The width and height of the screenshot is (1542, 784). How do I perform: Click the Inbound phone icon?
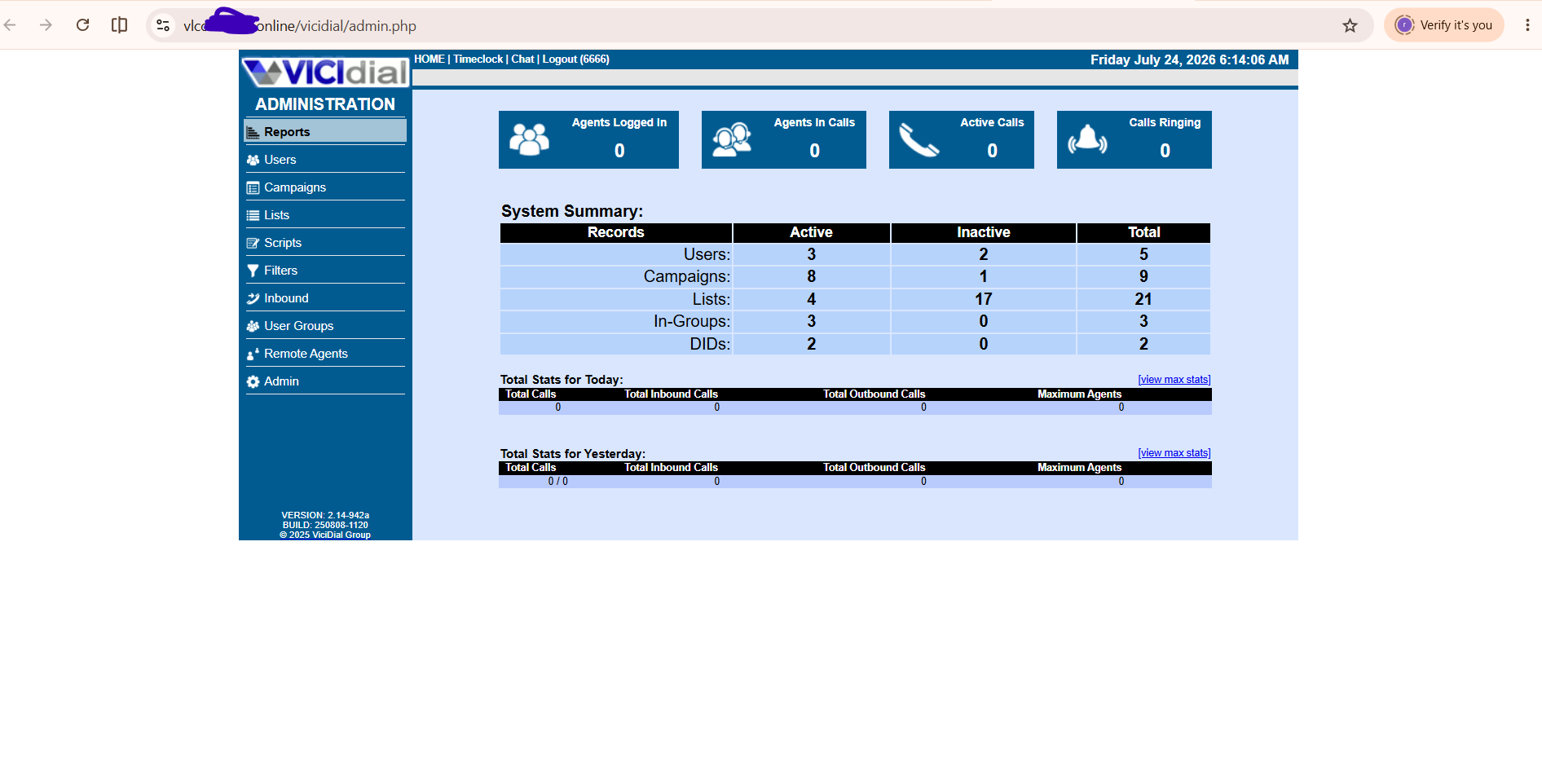pos(253,298)
